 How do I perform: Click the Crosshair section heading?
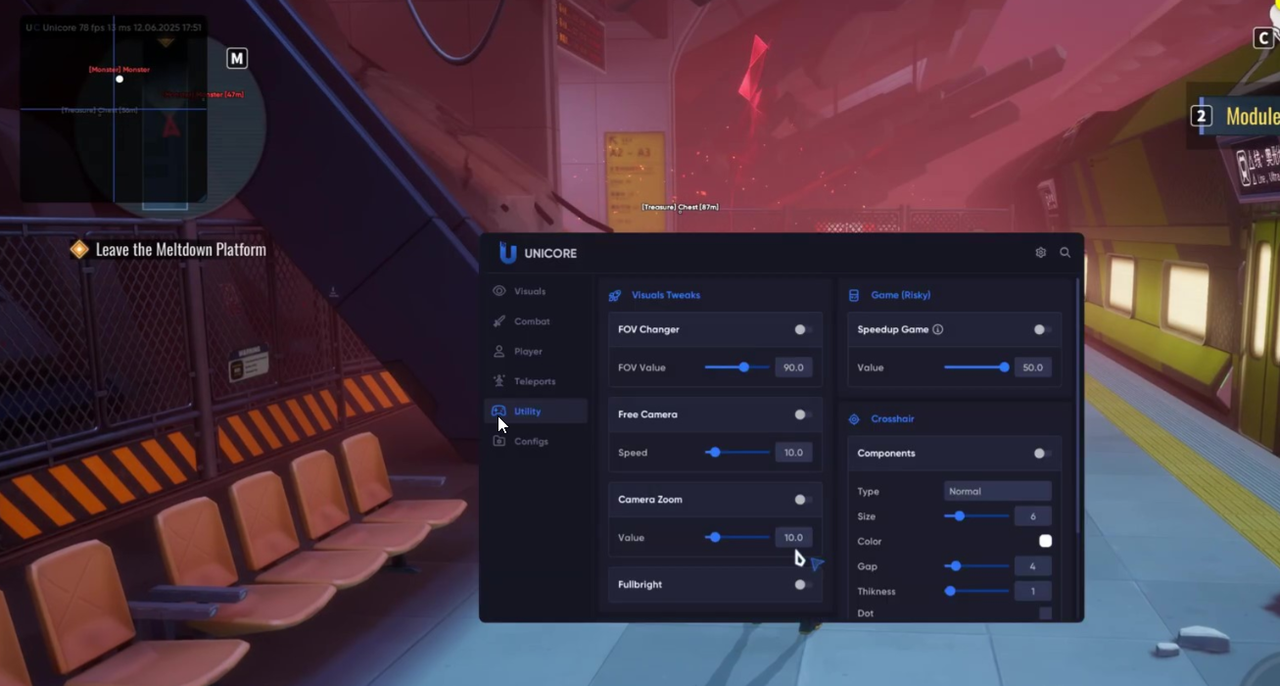point(893,419)
